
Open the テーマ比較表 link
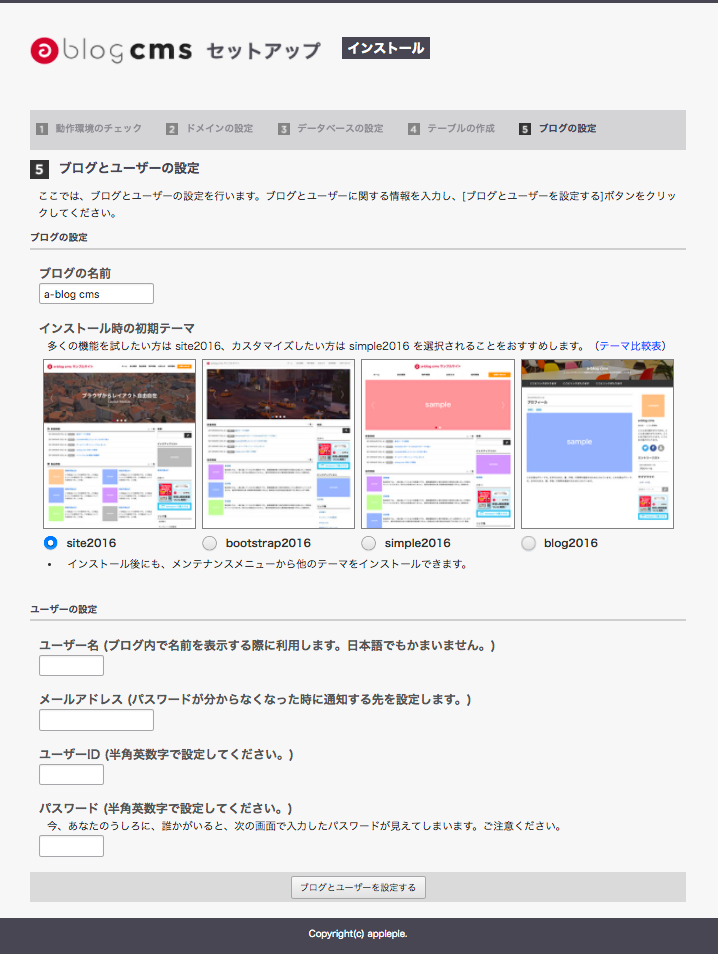point(630,346)
